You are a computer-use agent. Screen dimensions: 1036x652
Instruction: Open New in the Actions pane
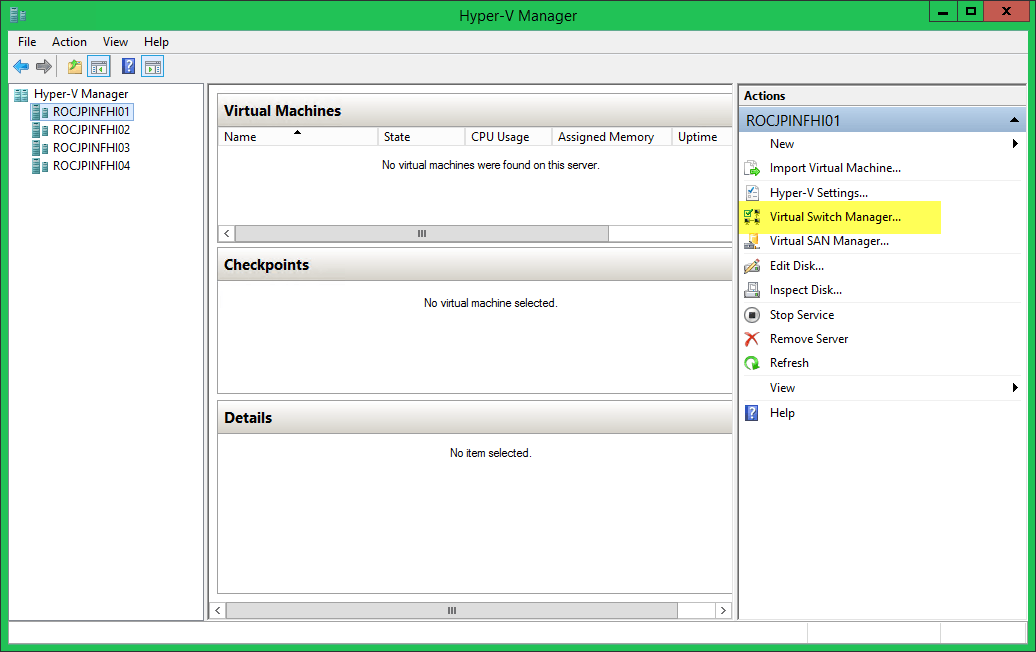click(x=782, y=144)
